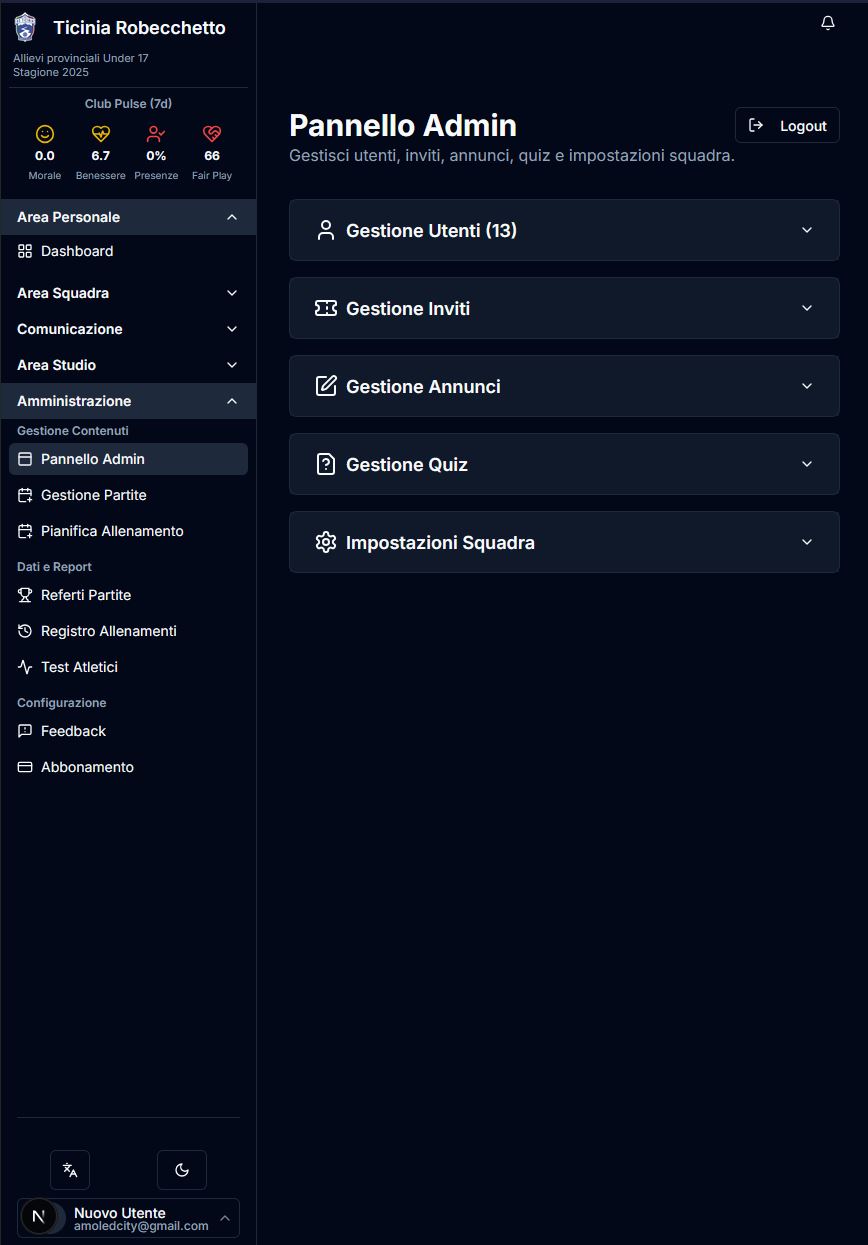Click the Pannello Admin panel icon
The width and height of the screenshot is (868, 1245).
24,458
